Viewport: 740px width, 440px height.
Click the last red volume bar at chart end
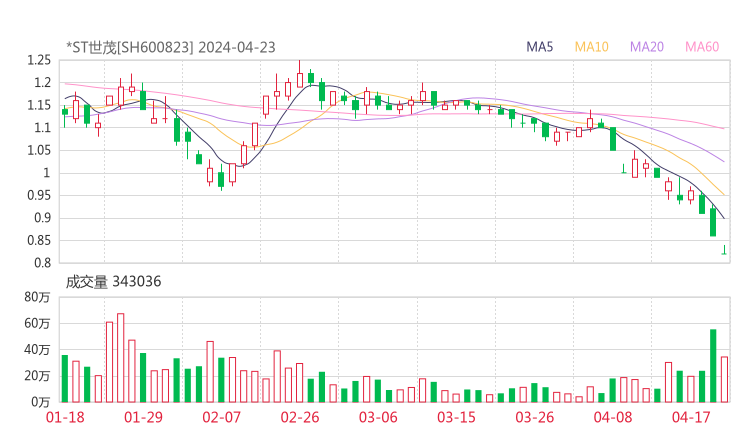tap(724, 380)
